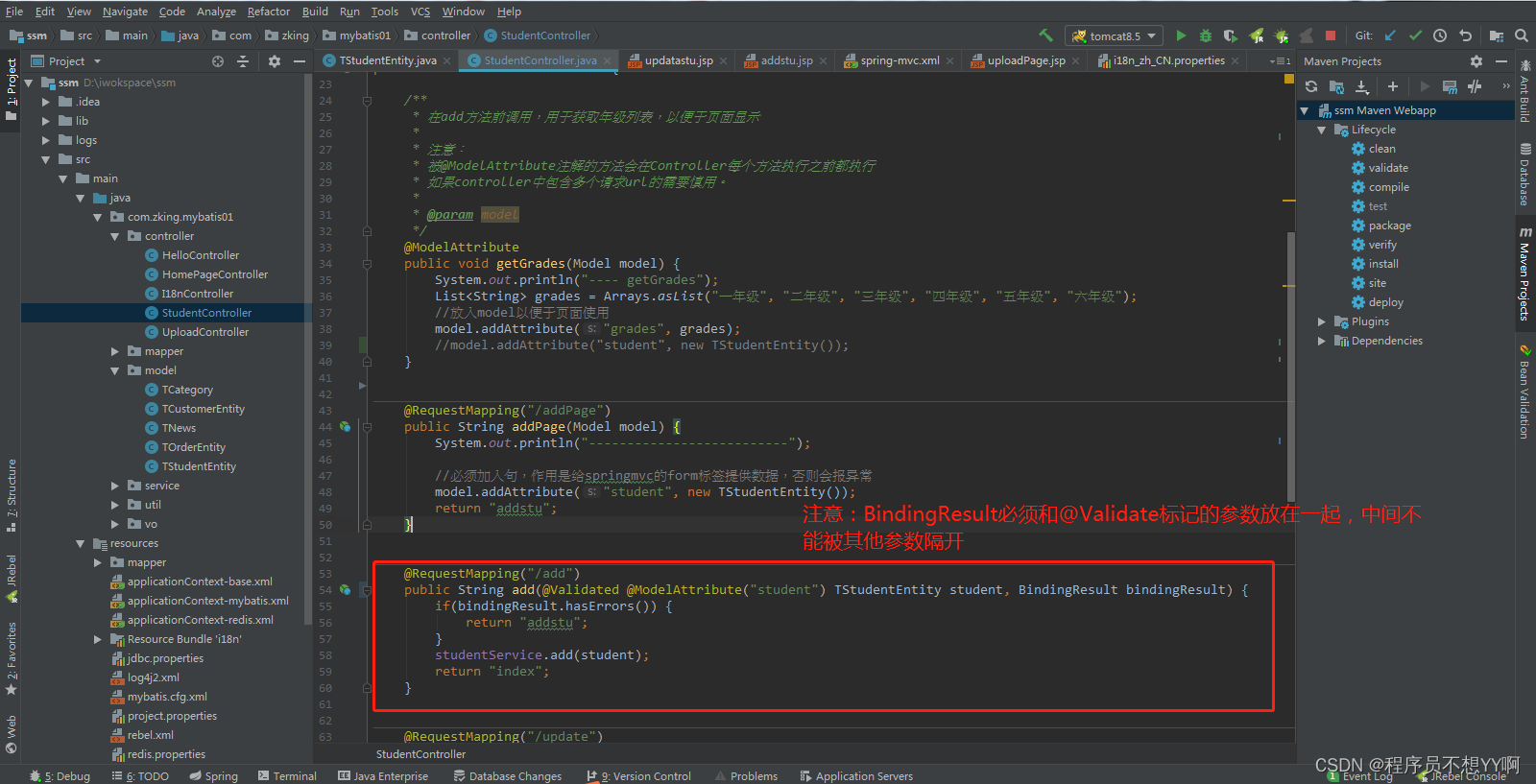Commit changes with the green Git checkmark
1536x784 pixels.
(1415, 36)
